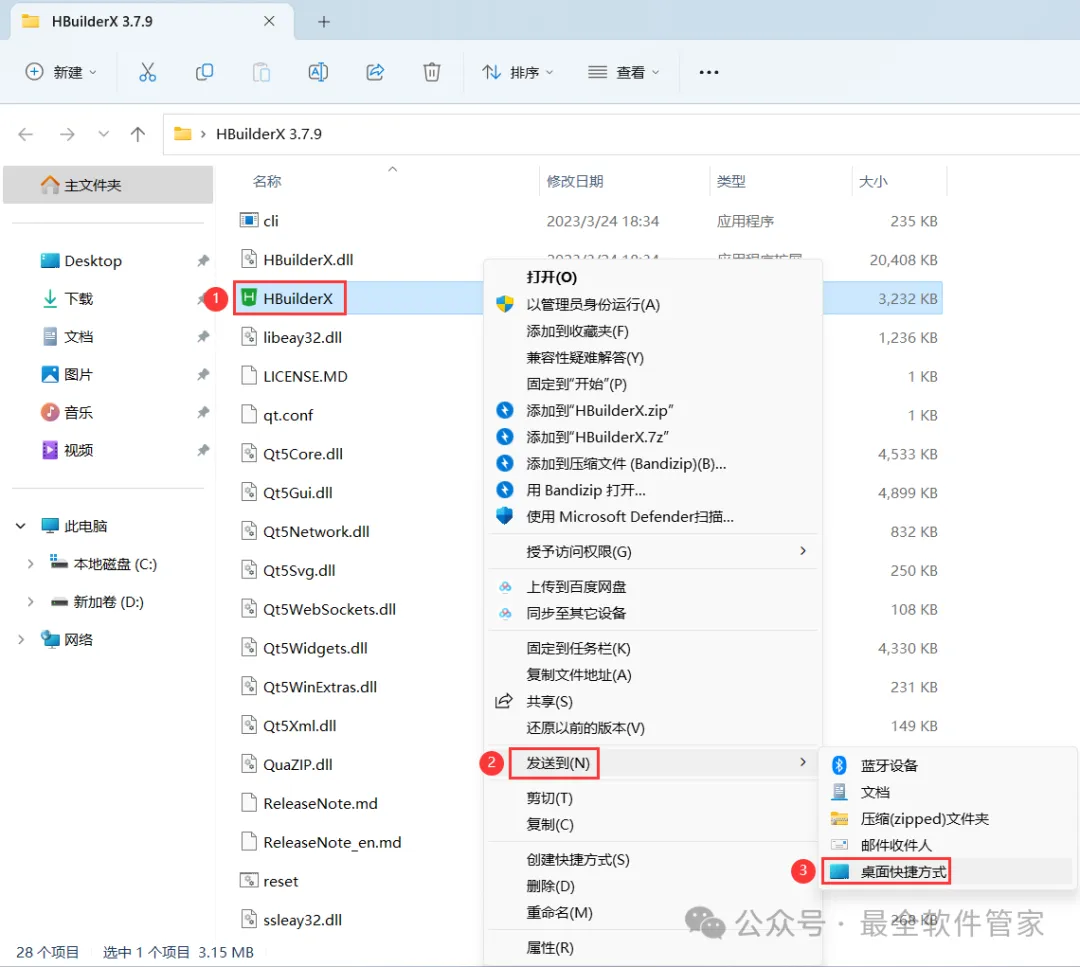Select 压缩(zipped)文件夹 in send-to submenu
This screenshot has height=967, width=1080.
coord(924,820)
